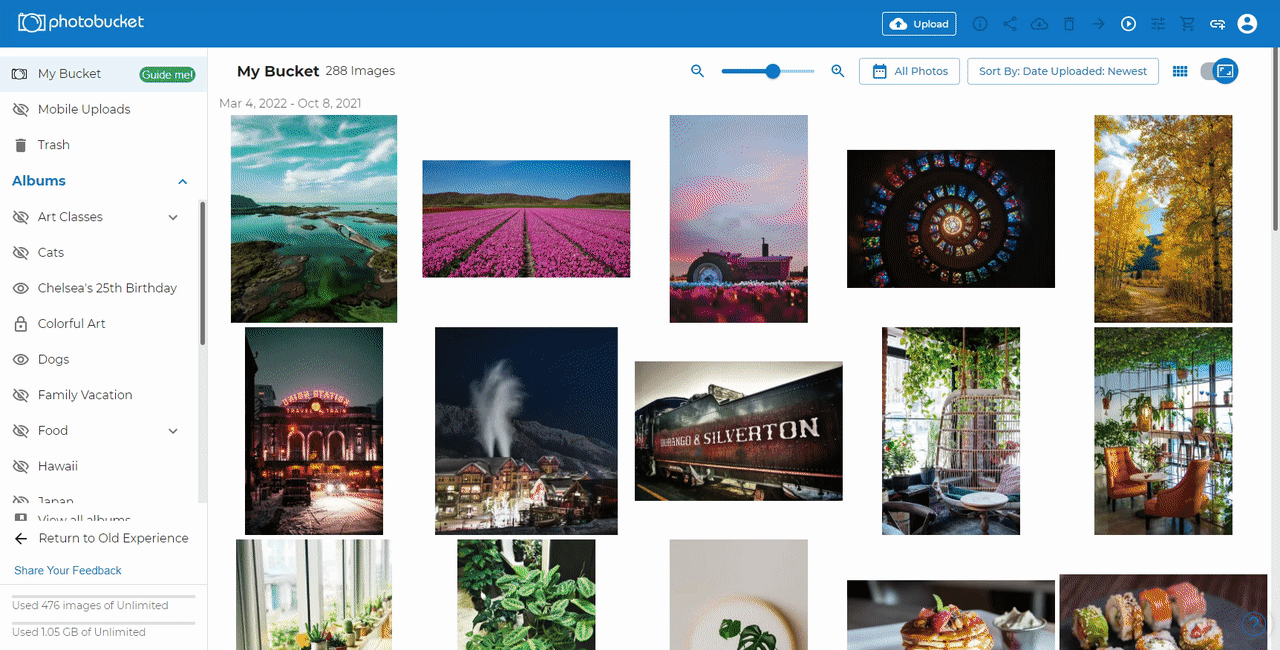Click "Used 476 images of Unlimited" text
This screenshot has height=650, width=1280.
[x=90, y=605]
